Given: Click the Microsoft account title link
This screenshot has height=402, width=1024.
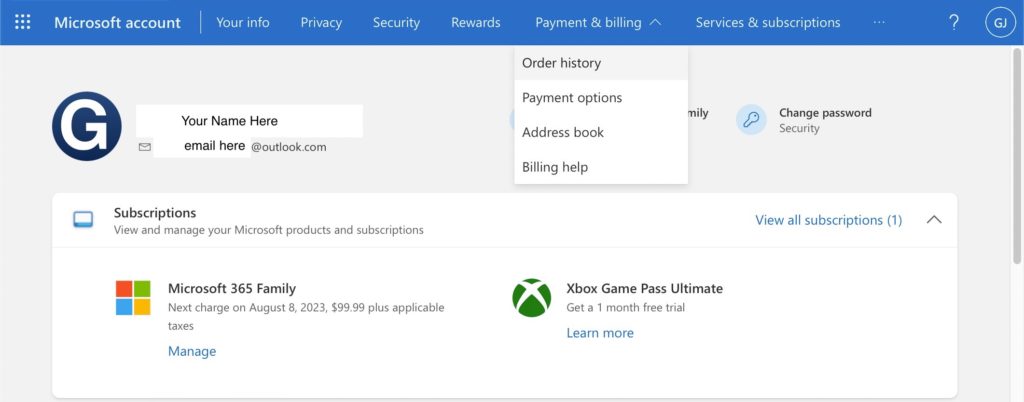Looking at the screenshot, I should coord(118,22).
